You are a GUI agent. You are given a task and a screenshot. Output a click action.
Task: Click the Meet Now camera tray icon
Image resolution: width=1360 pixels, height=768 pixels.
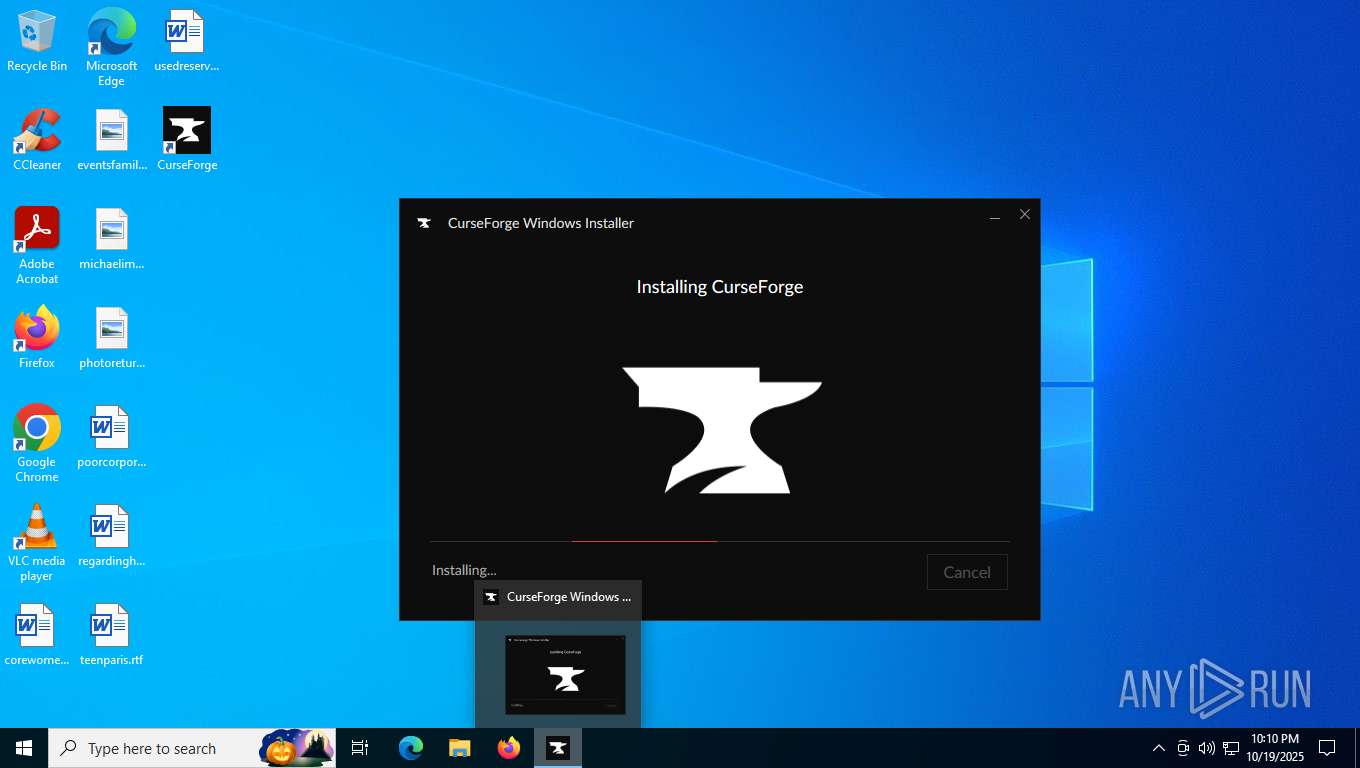(x=1183, y=748)
